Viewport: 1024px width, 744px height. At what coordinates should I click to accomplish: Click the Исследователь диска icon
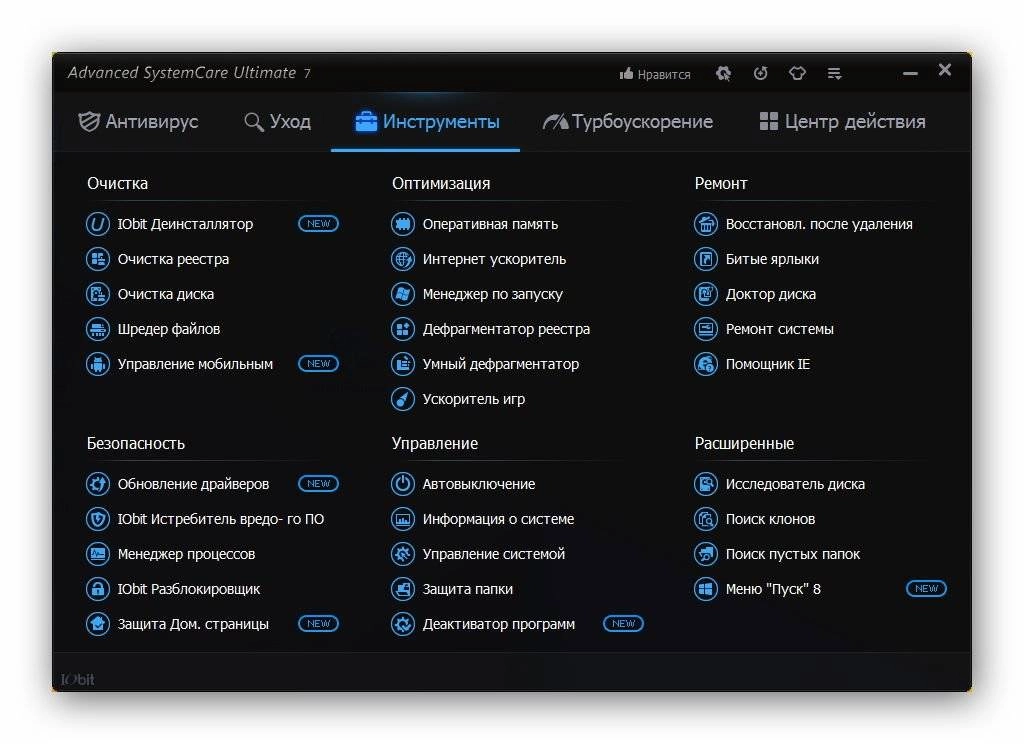(706, 484)
